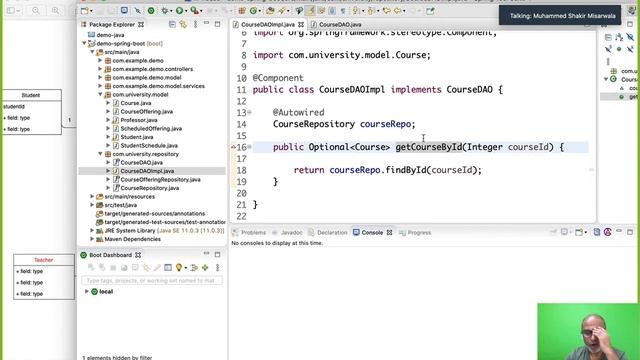The width and height of the screenshot is (640, 360).
Task: Collapse the demo-spring-boot project node
Action: [x=84, y=43]
